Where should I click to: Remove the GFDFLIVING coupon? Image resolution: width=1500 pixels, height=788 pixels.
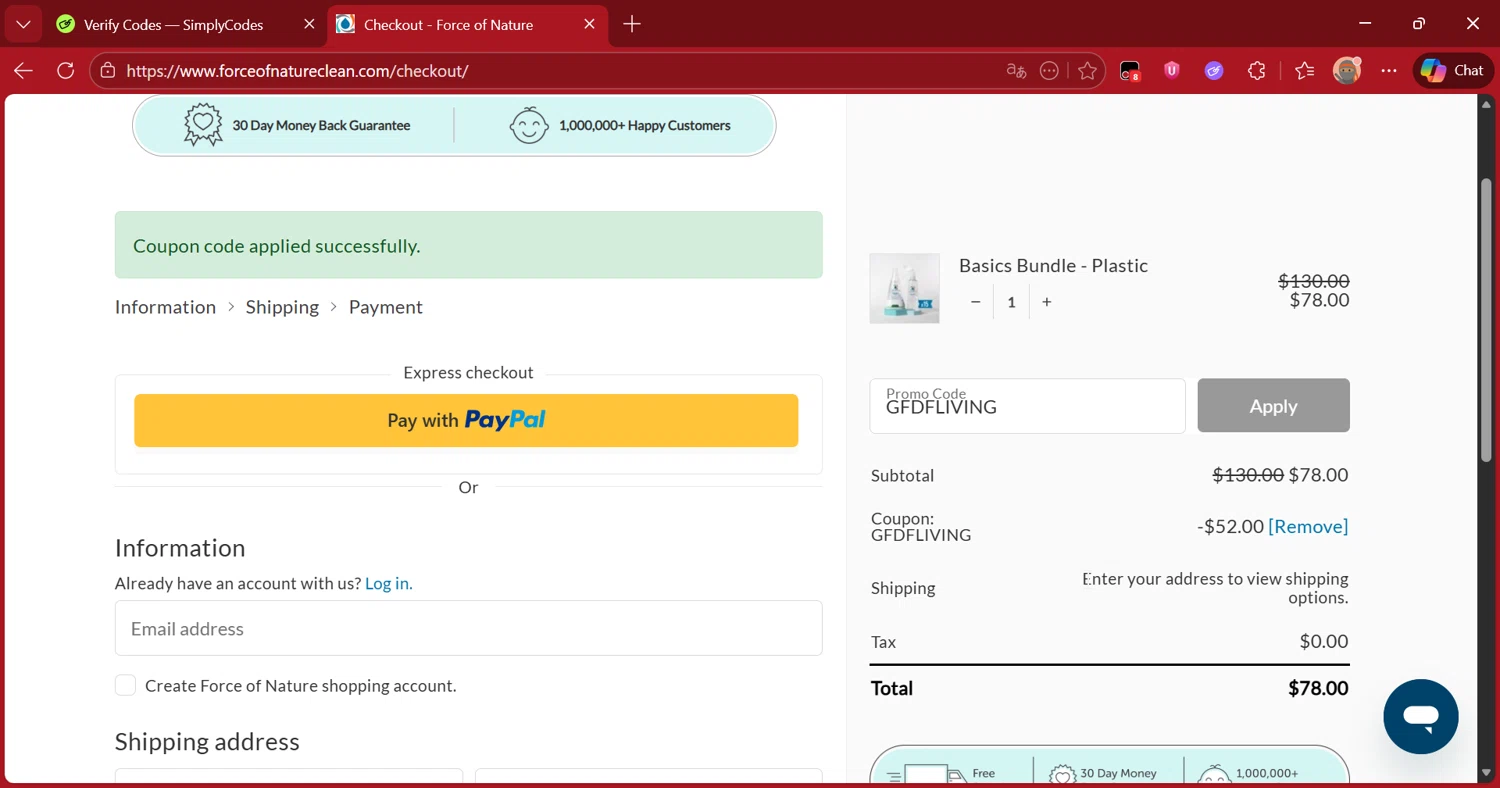(x=1308, y=527)
